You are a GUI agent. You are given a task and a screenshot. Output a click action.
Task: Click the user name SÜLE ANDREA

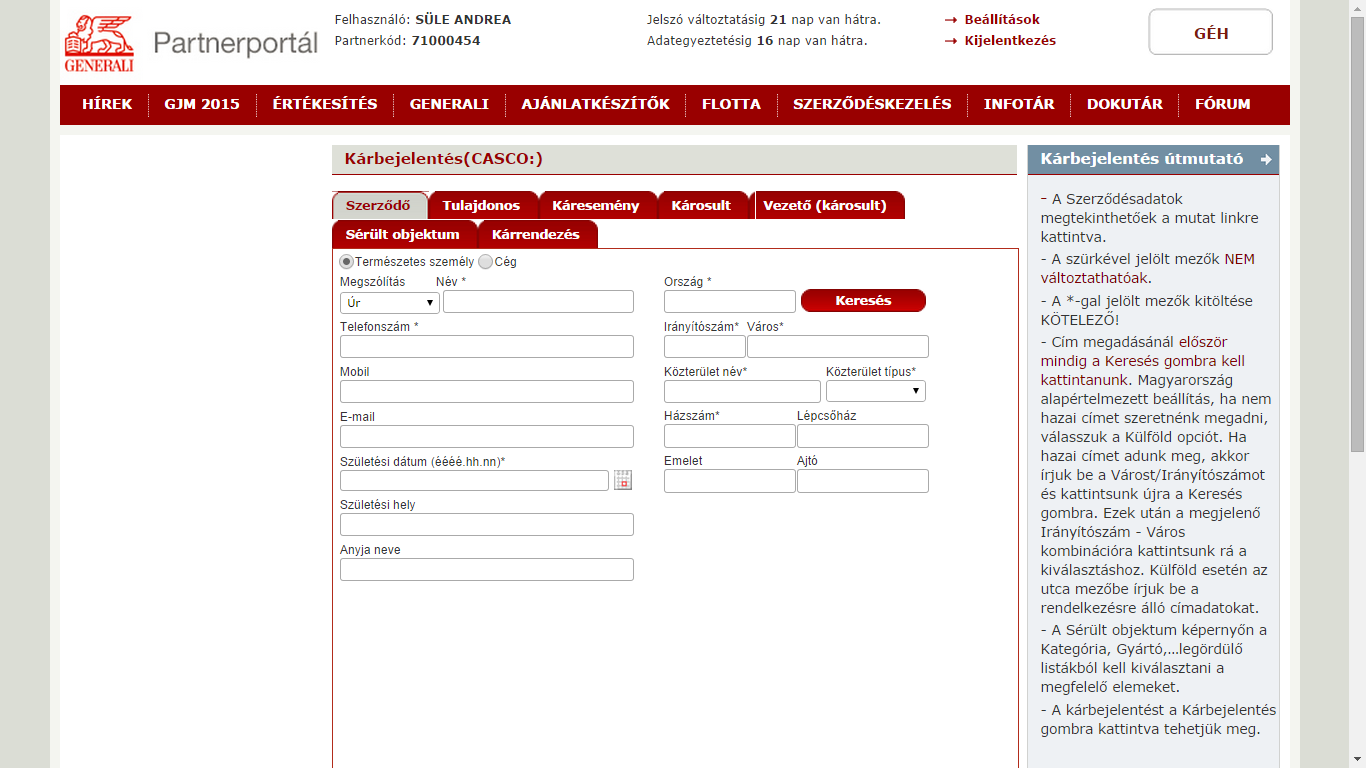click(x=463, y=19)
